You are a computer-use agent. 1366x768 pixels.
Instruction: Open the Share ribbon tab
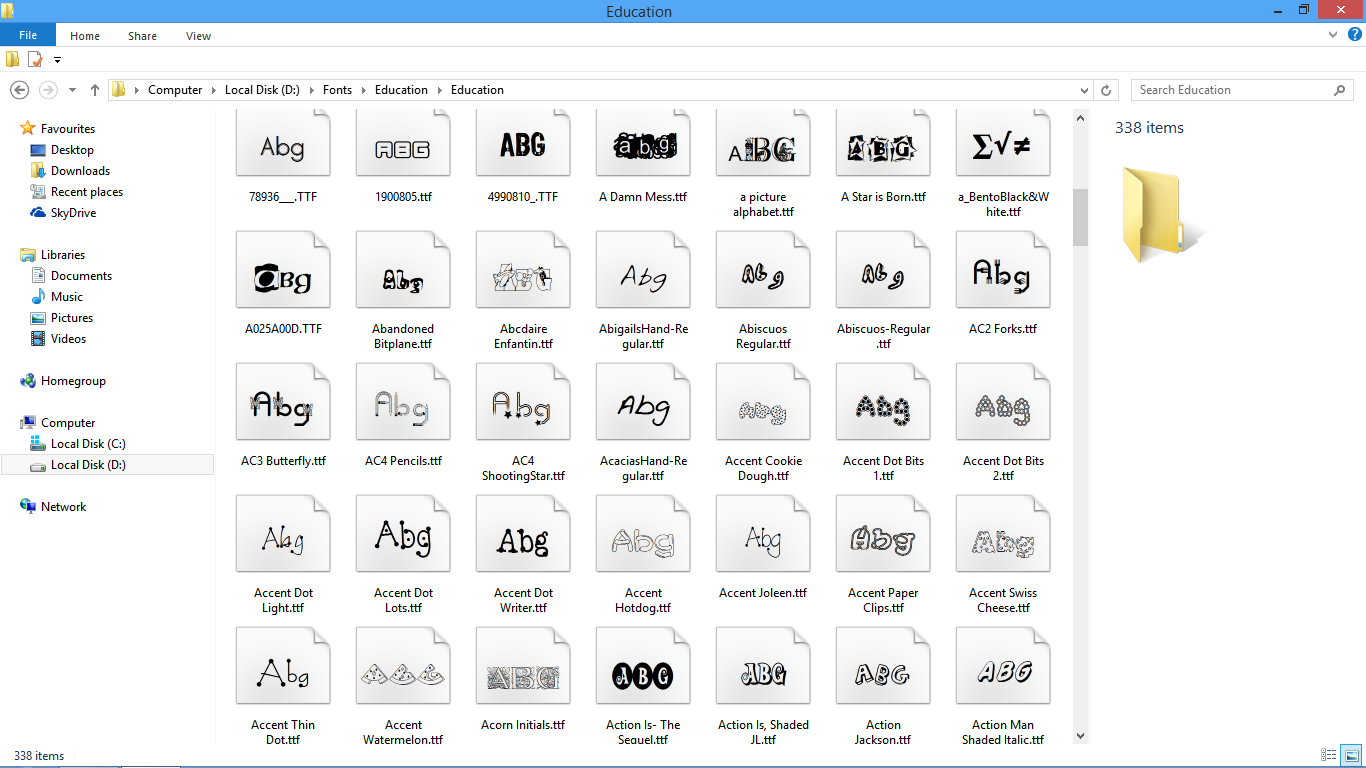click(142, 35)
